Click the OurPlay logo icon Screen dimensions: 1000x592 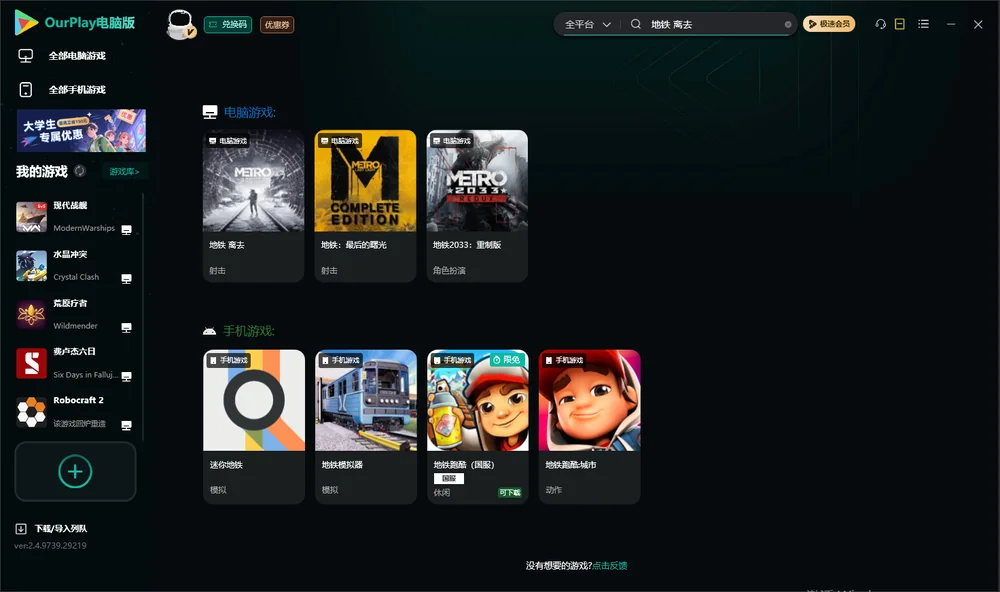point(26,22)
